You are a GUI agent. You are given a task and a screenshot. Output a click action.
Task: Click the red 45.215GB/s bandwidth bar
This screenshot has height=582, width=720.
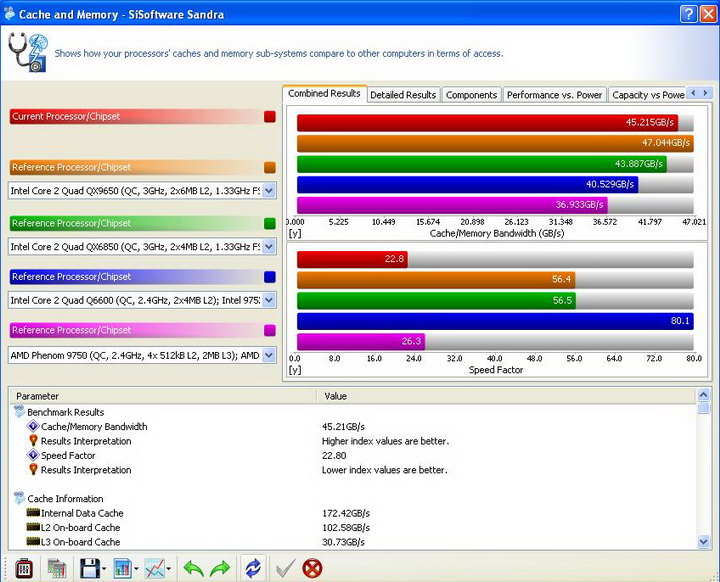(488, 123)
